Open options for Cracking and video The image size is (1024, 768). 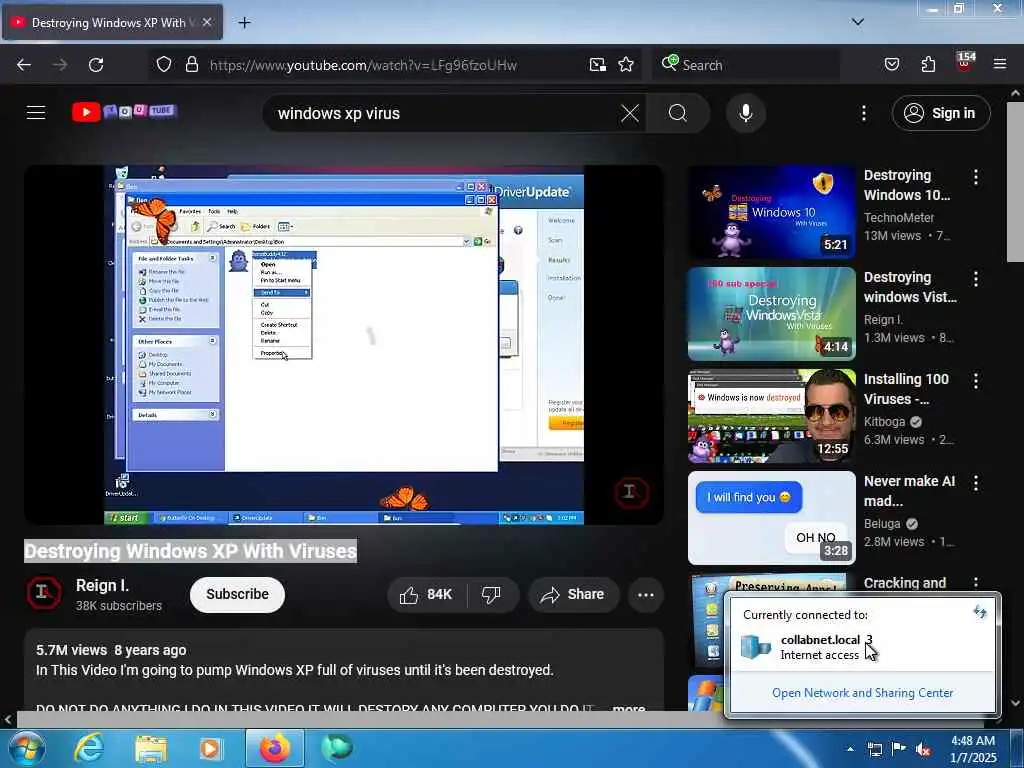click(976, 583)
